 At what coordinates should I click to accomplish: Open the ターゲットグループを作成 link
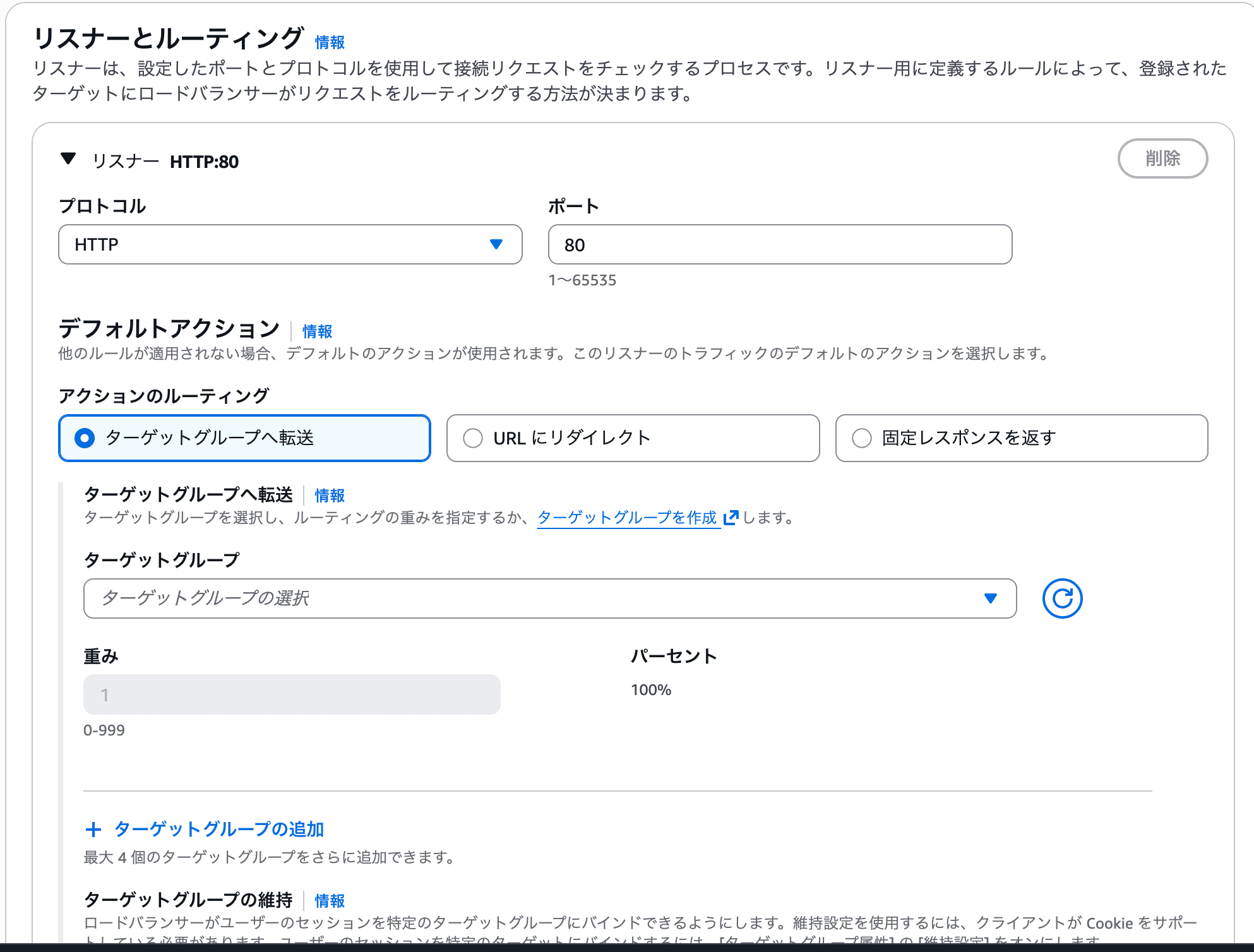627,518
